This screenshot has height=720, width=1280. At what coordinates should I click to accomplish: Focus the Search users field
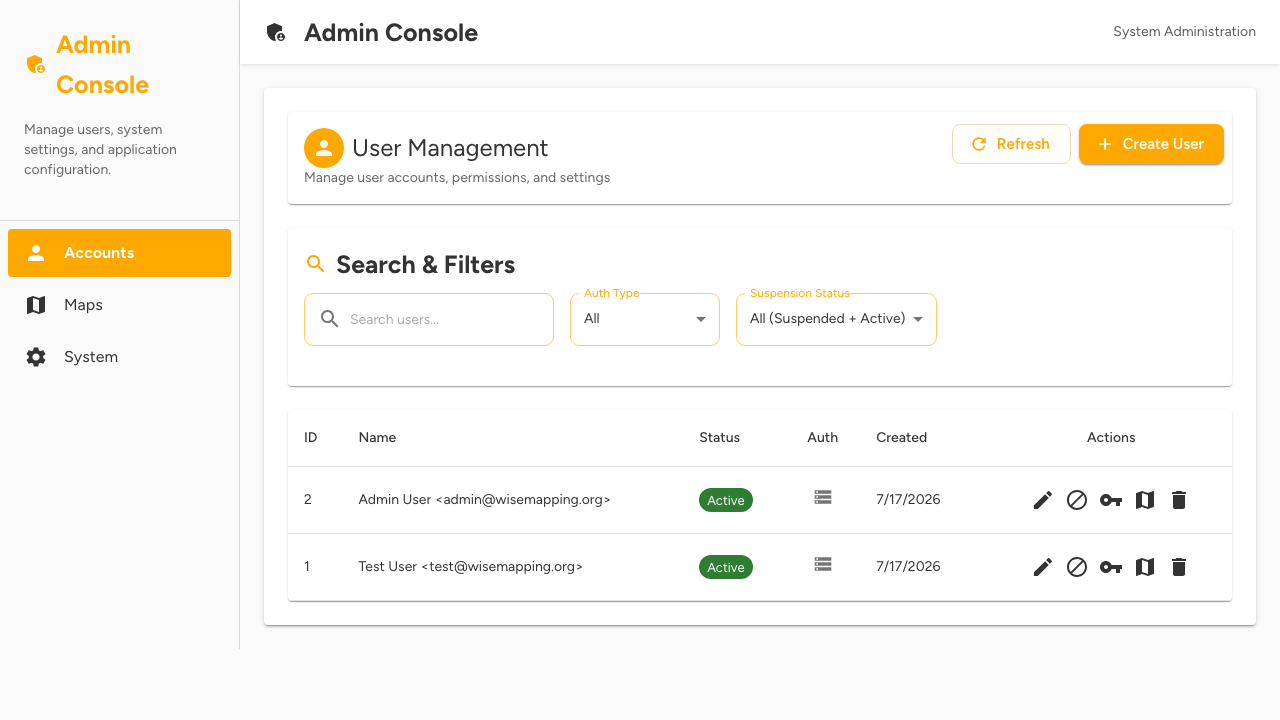429,319
